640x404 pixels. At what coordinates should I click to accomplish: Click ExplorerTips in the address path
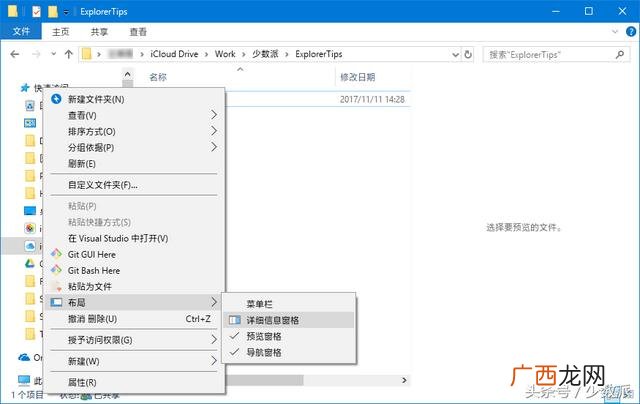(x=319, y=54)
